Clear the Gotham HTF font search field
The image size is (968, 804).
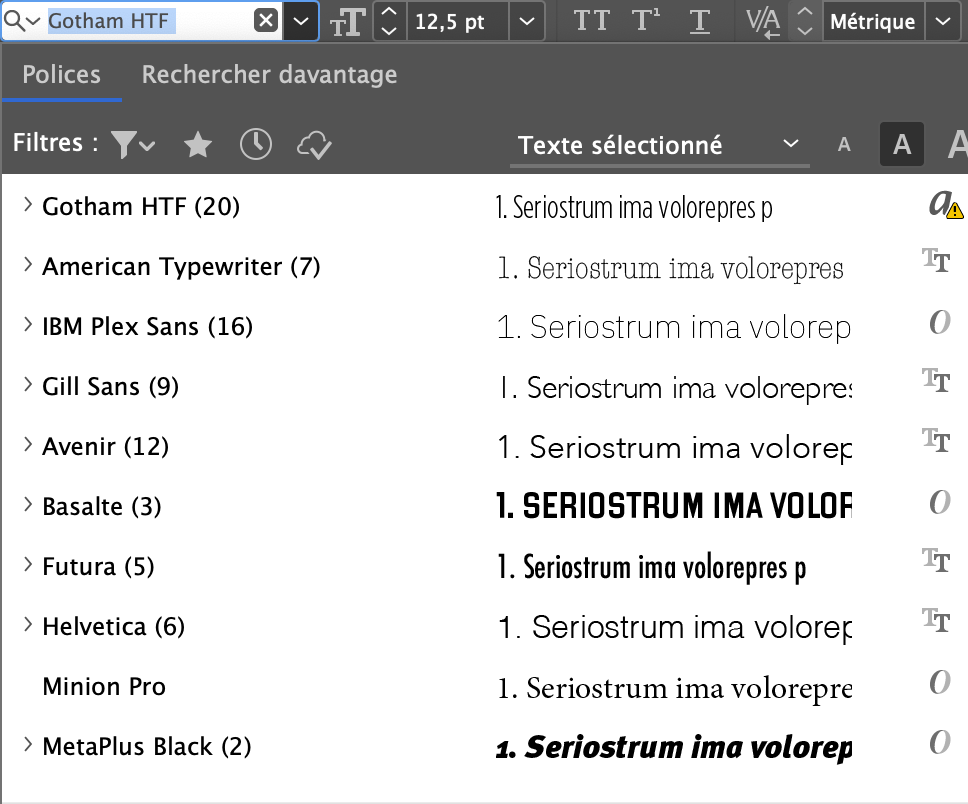pos(265,21)
